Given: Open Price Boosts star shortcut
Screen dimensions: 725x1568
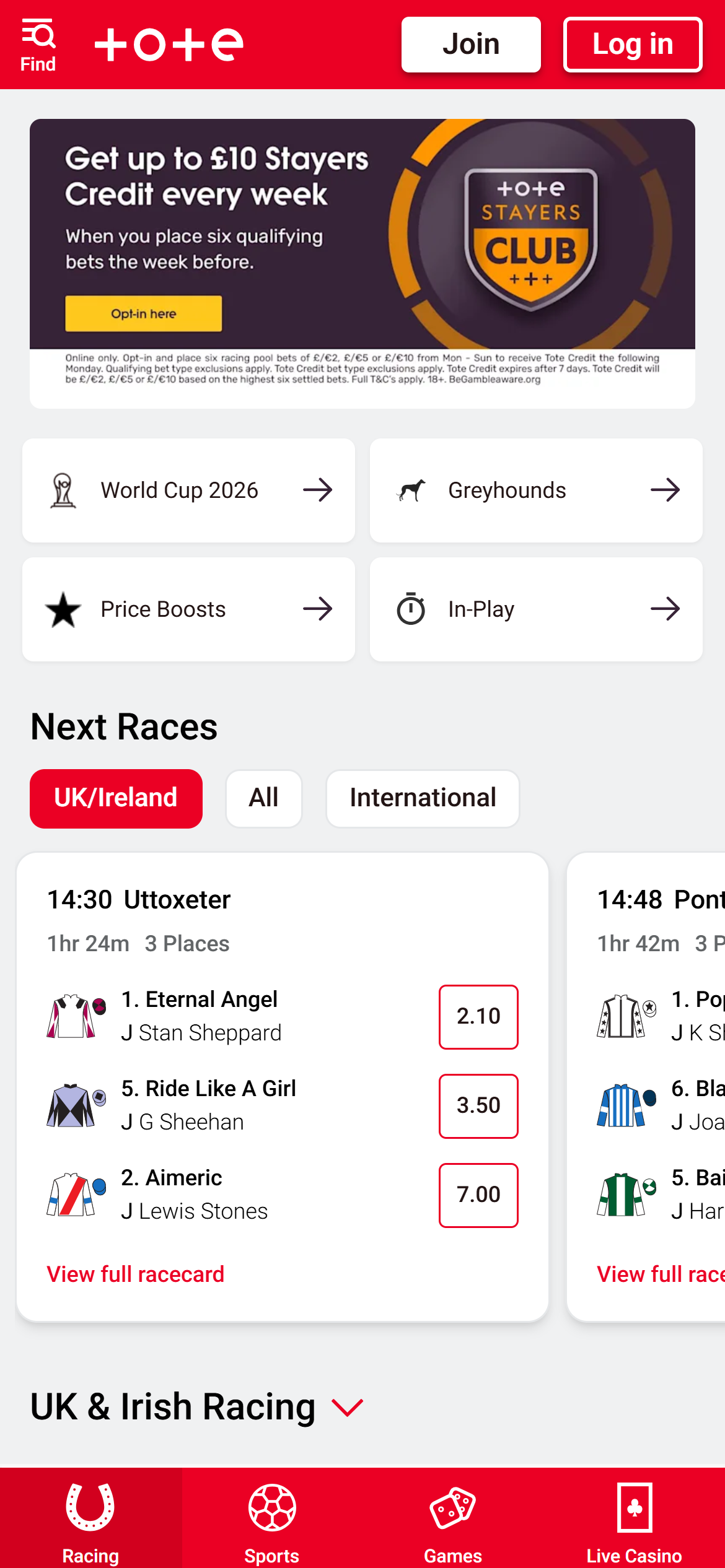Looking at the screenshot, I should coord(188,609).
